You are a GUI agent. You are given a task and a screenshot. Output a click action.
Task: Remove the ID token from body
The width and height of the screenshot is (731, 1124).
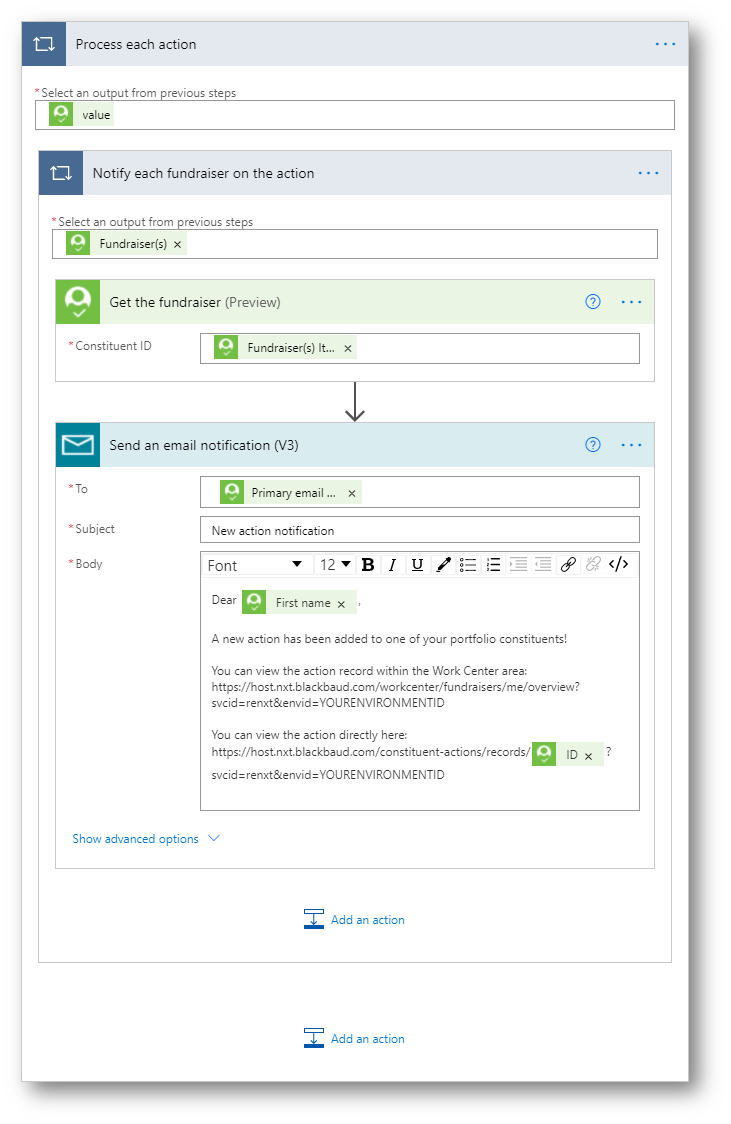(588, 756)
